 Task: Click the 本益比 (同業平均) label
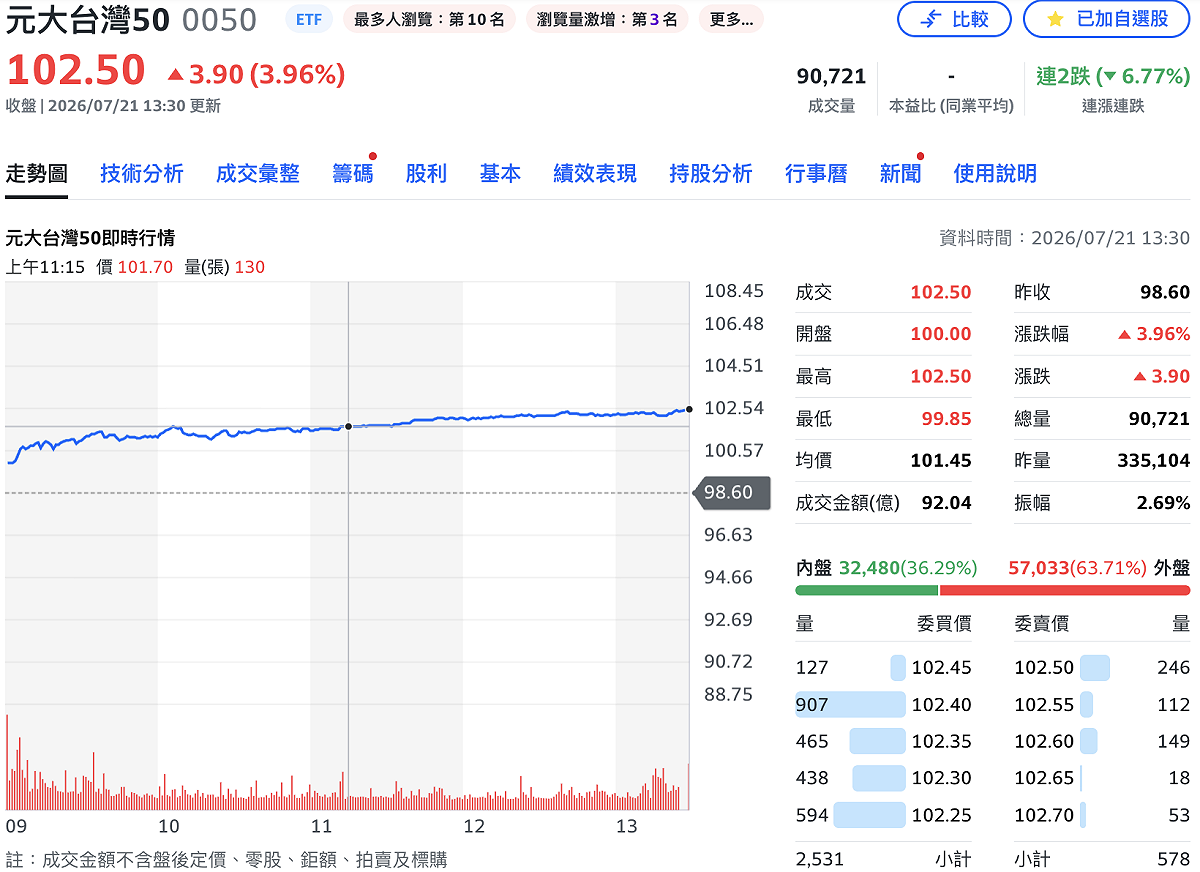click(x=951, y=106)
